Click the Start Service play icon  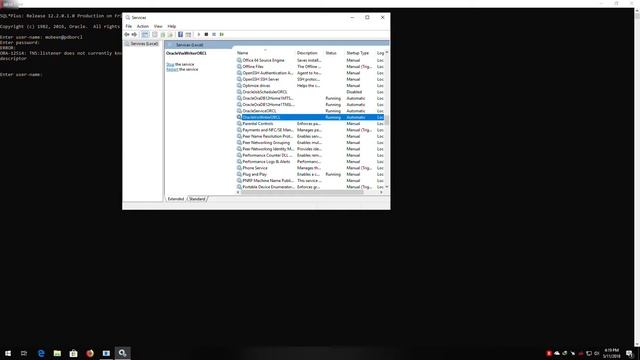click(x=199, y=35)
